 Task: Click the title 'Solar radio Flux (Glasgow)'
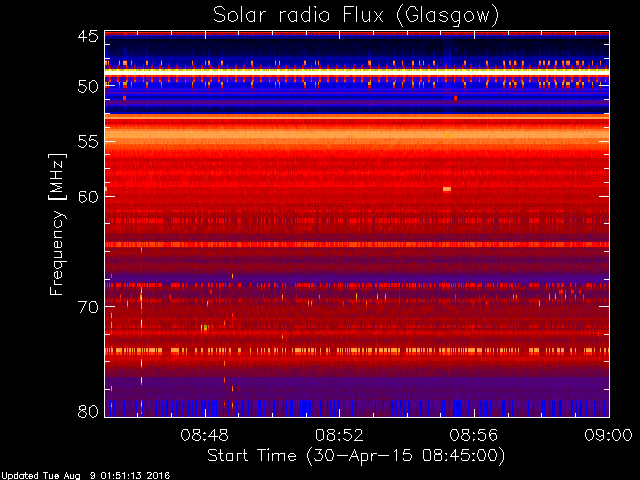click(x=356, y=16)
